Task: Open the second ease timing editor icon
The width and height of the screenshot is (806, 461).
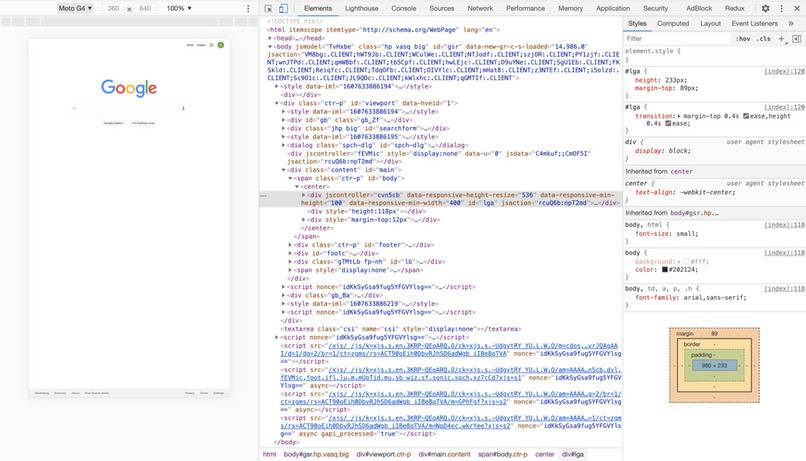Action: pyautogui.click(x=668, y=123)
